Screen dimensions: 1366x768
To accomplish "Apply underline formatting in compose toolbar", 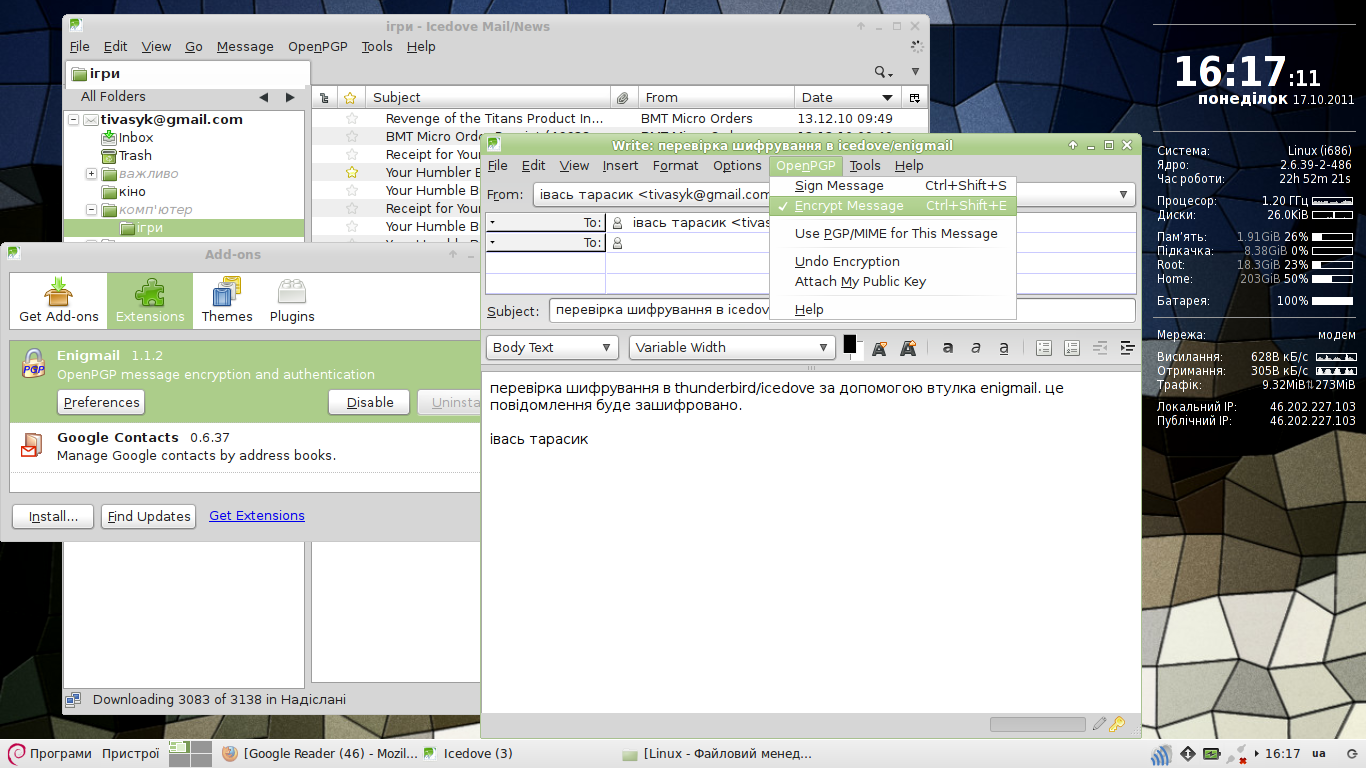I will [x=1004, y=348].
